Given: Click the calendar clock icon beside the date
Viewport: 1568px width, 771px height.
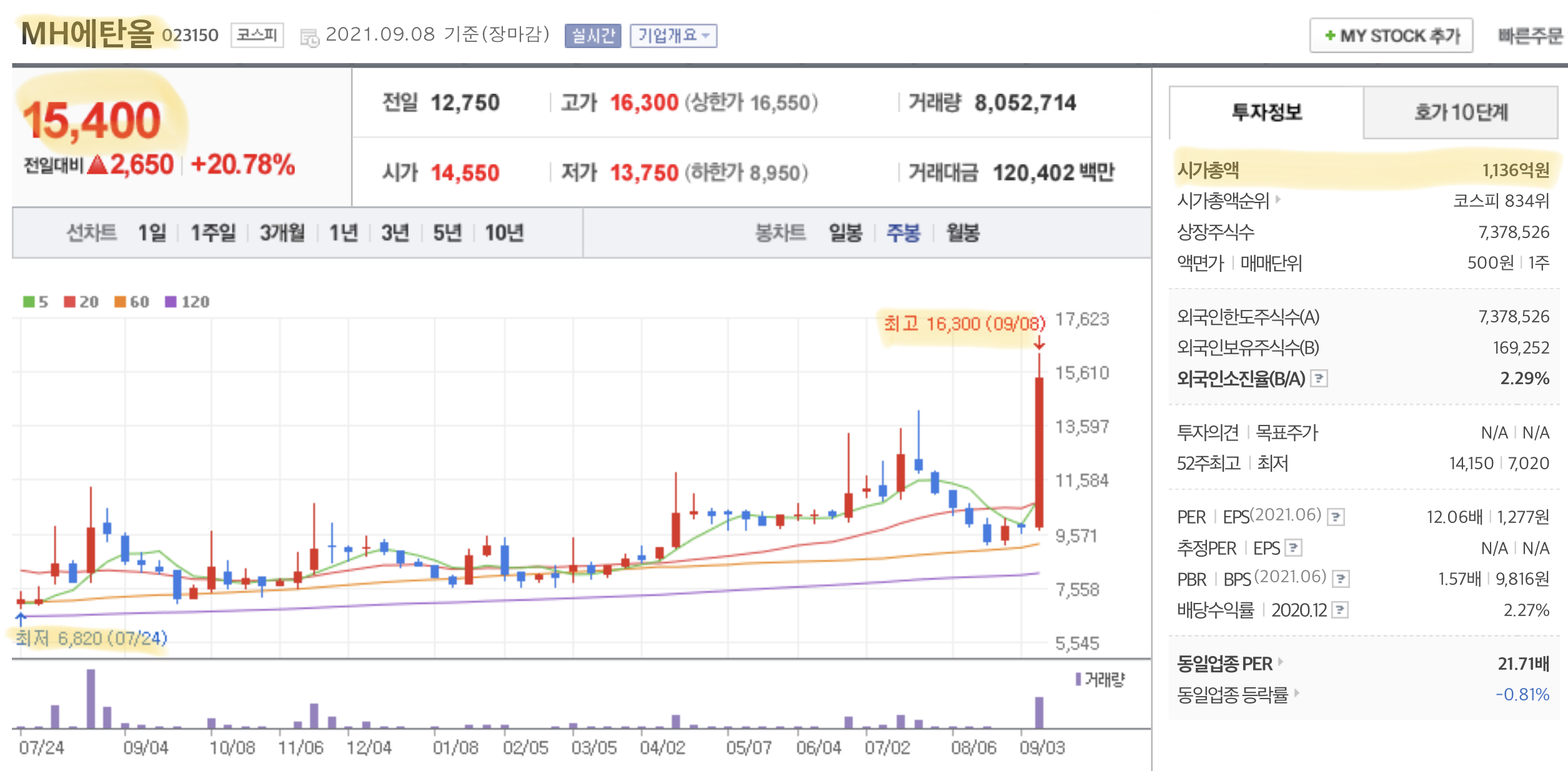Looking at the screenshot, I should tap(309, 37).
